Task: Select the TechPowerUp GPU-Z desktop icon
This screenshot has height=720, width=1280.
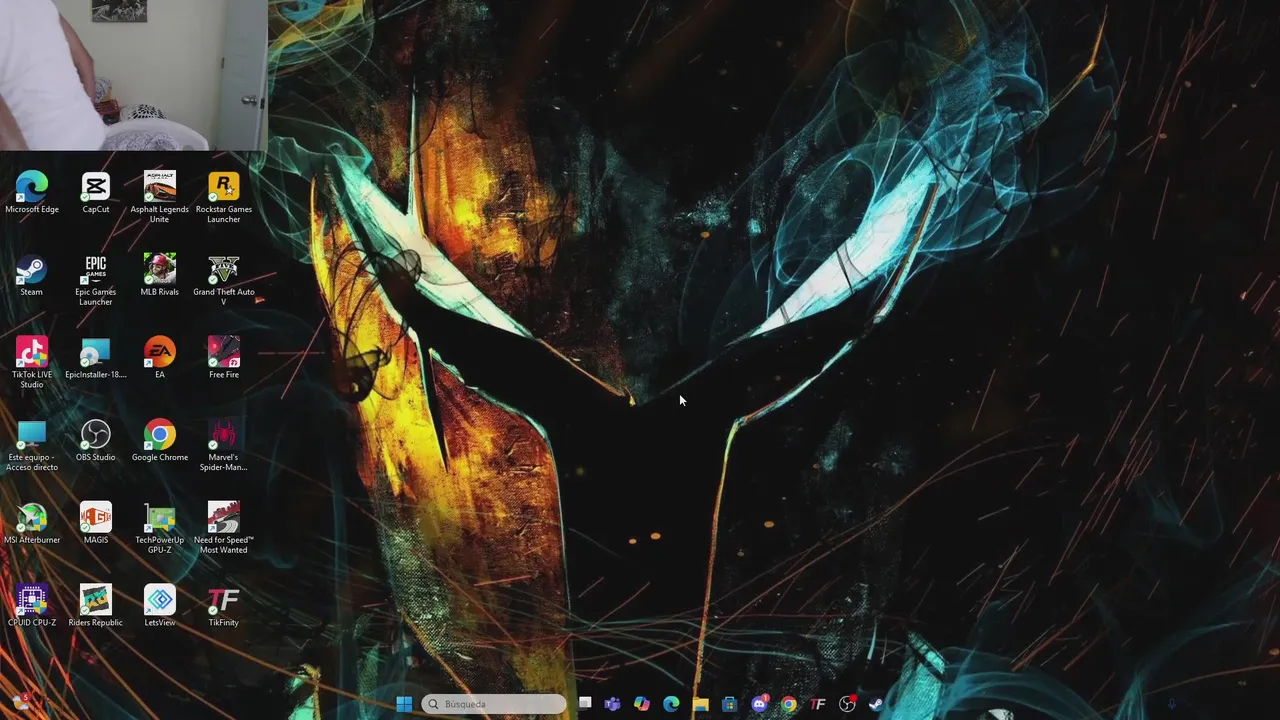Action: point(160,529)
